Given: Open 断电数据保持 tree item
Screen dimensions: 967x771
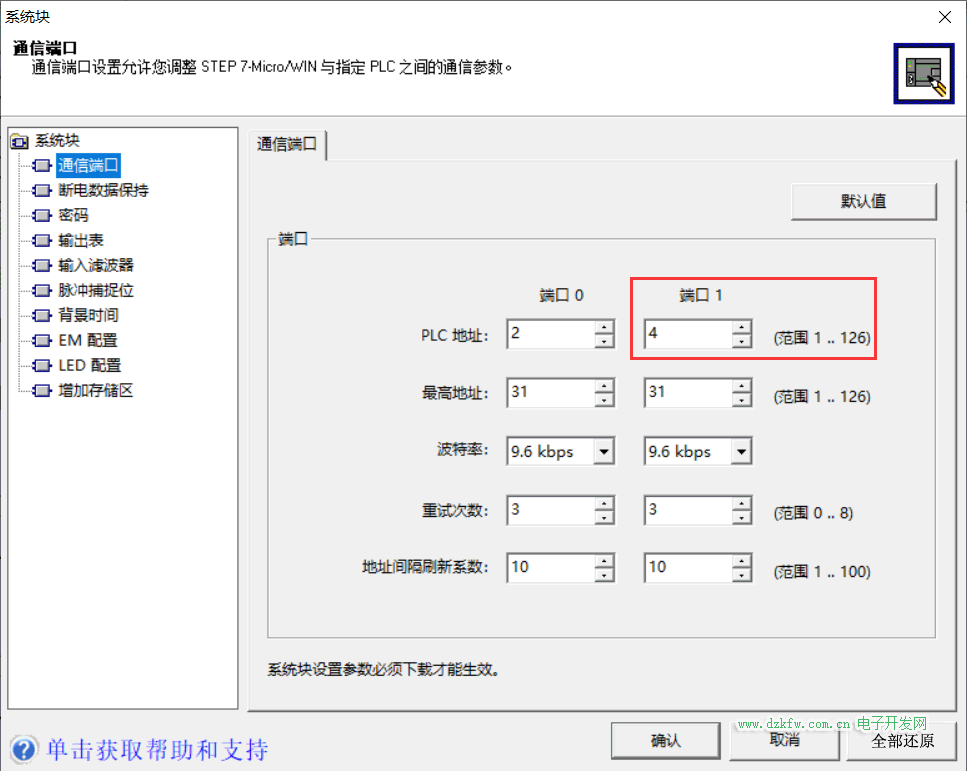Looking at the screenshot, I should [x=103, y=190].
